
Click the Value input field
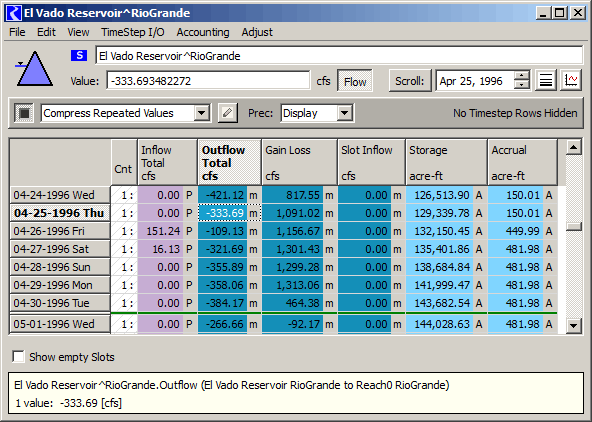coord(208,81)
